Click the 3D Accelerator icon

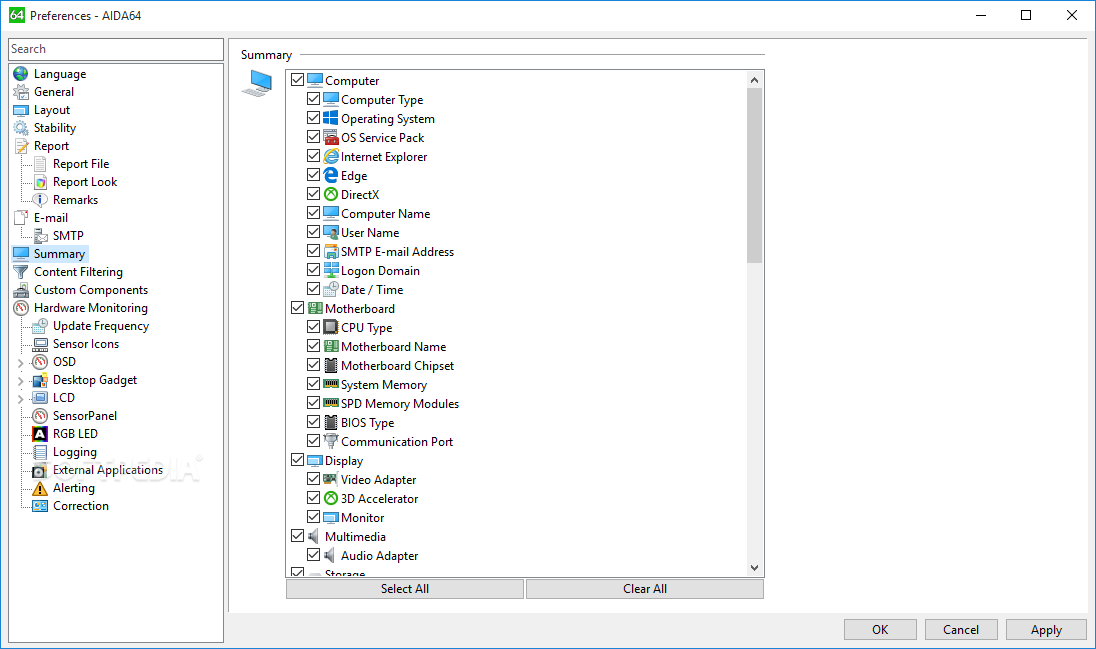(331, 498)
